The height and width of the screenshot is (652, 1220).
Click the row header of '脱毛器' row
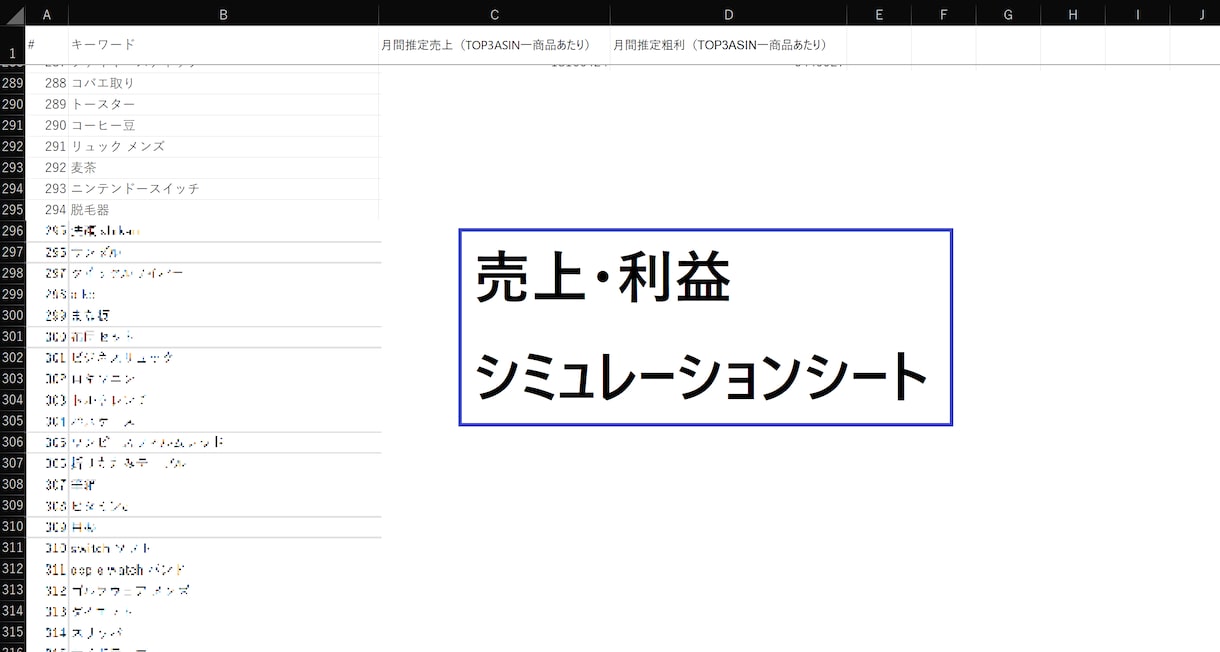pyautogui.click(x=13, y=209)
